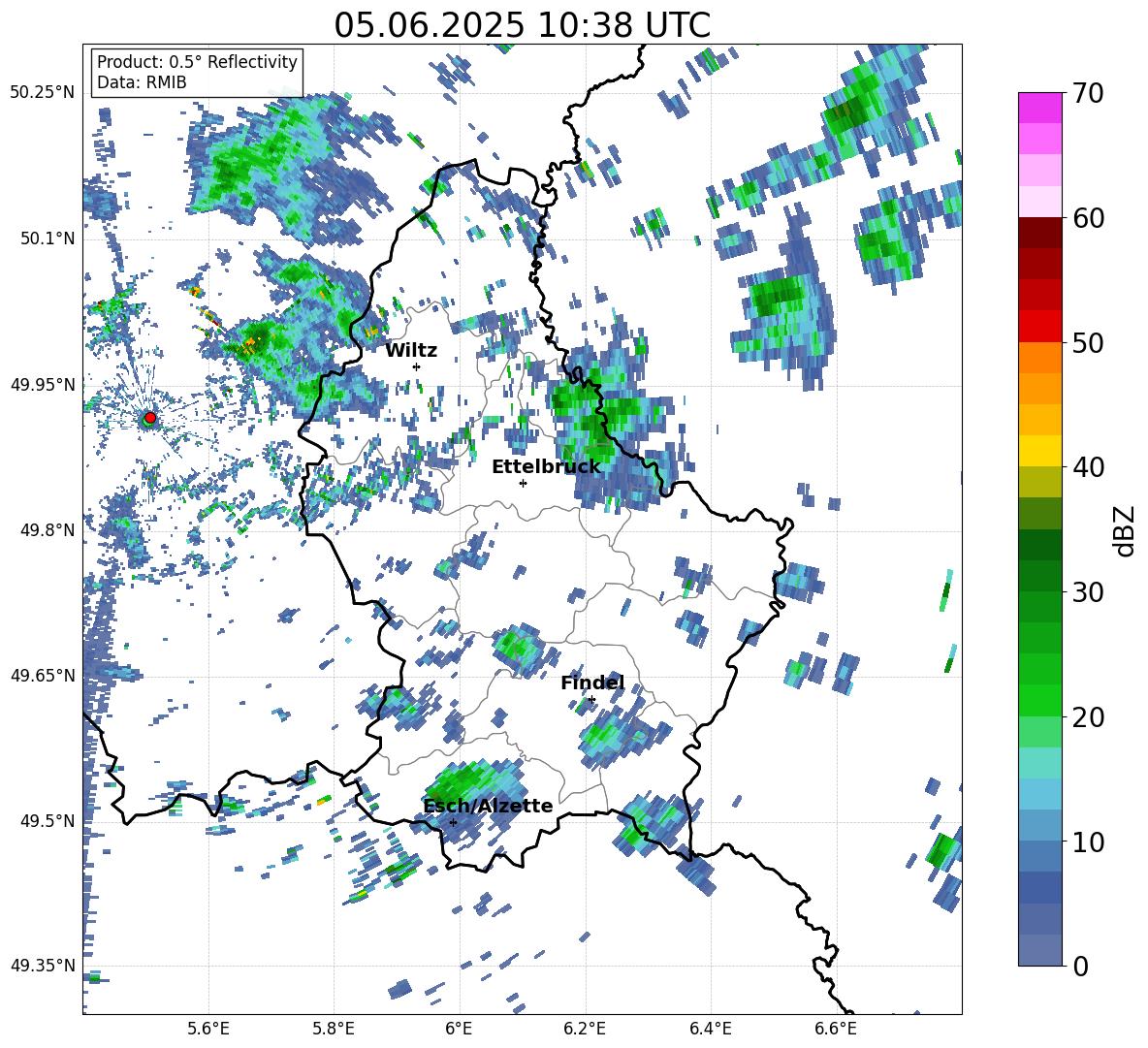Click the 49.8°N latitude label

click(x=47, y=529)
